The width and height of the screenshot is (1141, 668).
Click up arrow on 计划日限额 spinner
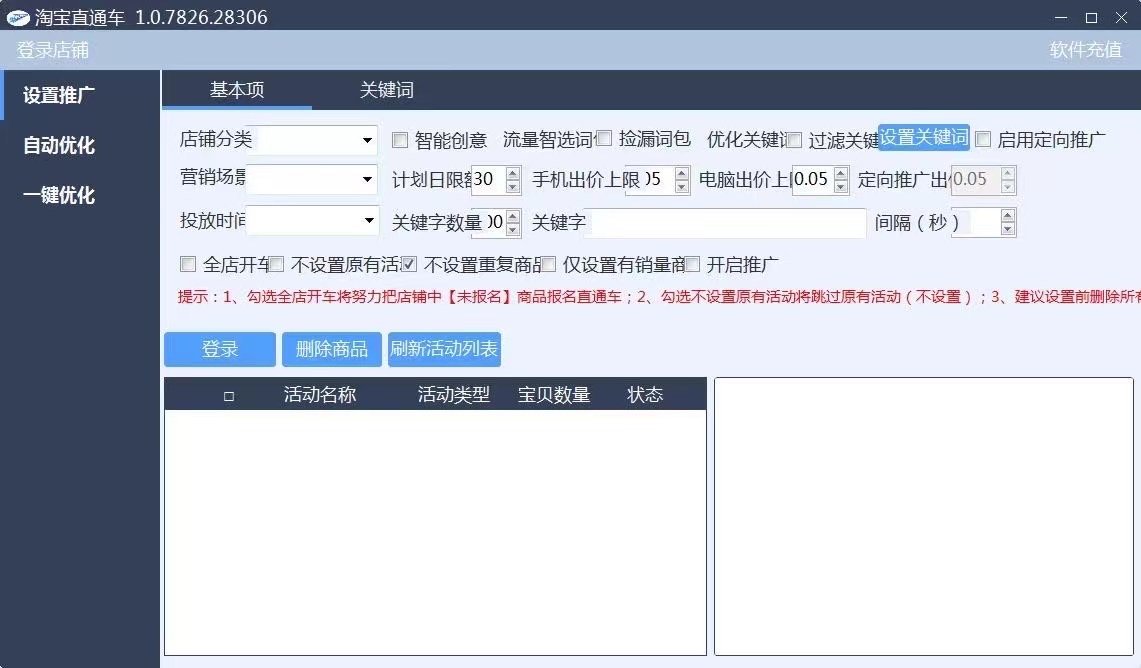(x=513, y=174)
